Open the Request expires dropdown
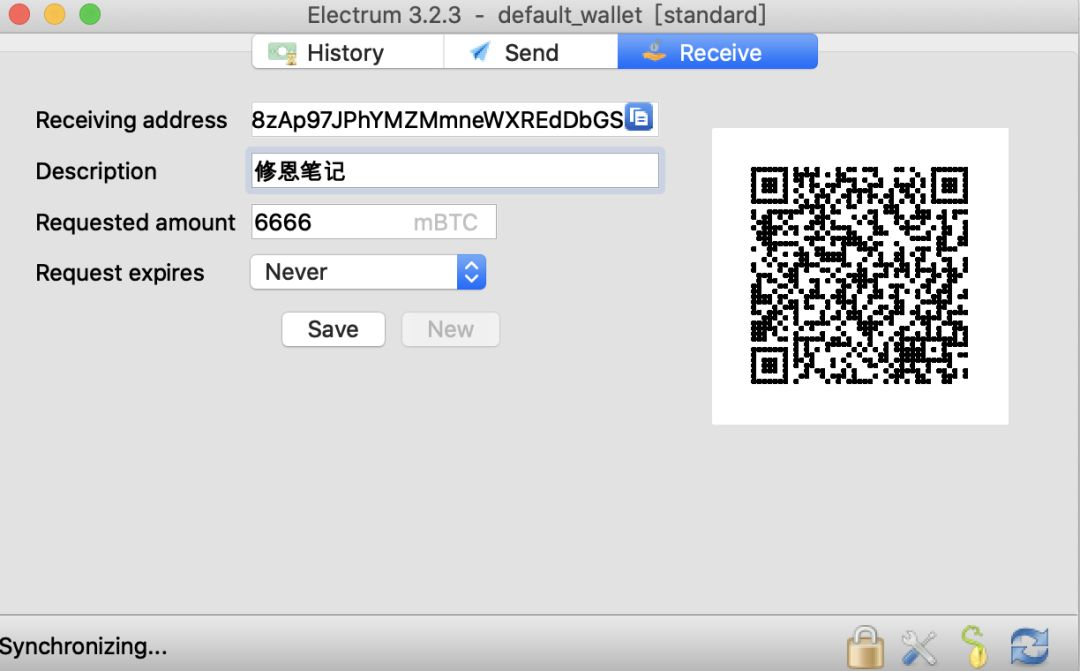 [368, 272]
